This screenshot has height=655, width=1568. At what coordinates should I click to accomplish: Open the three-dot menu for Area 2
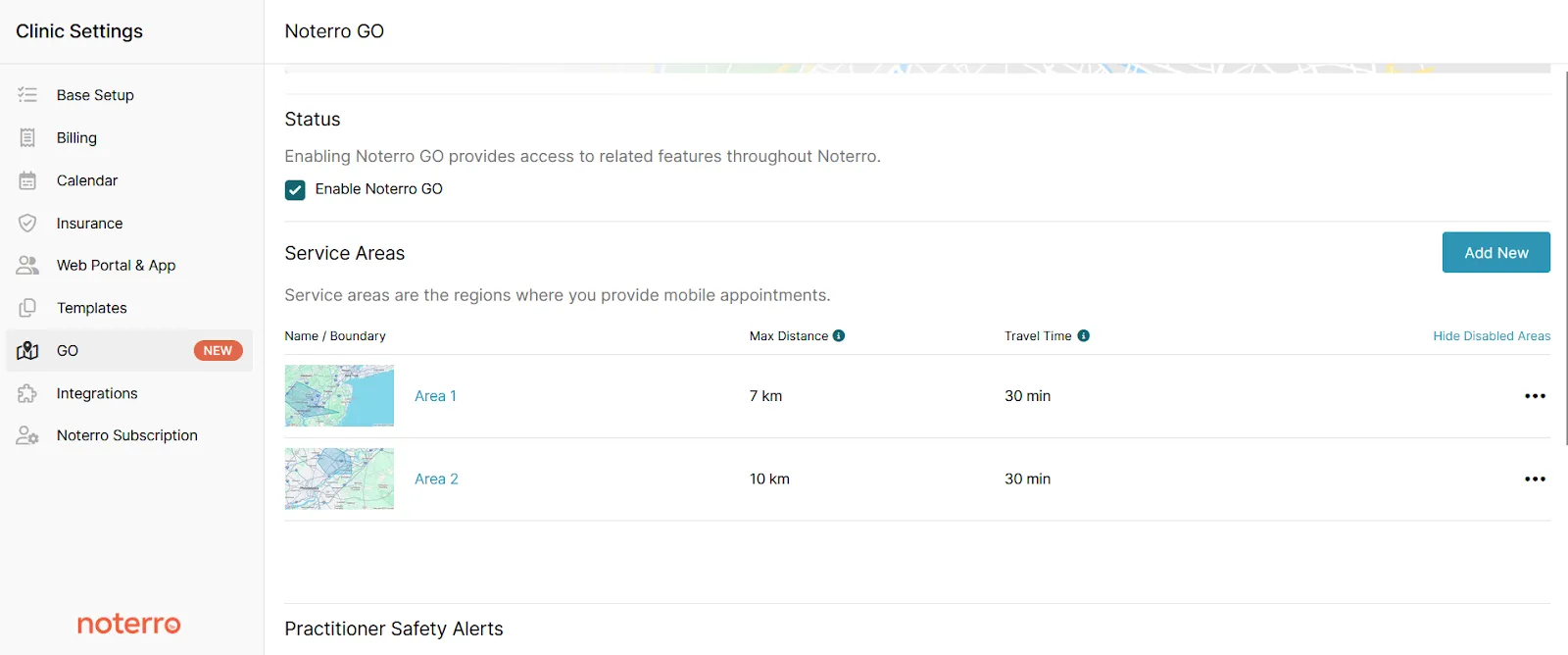pos(1535,479)
